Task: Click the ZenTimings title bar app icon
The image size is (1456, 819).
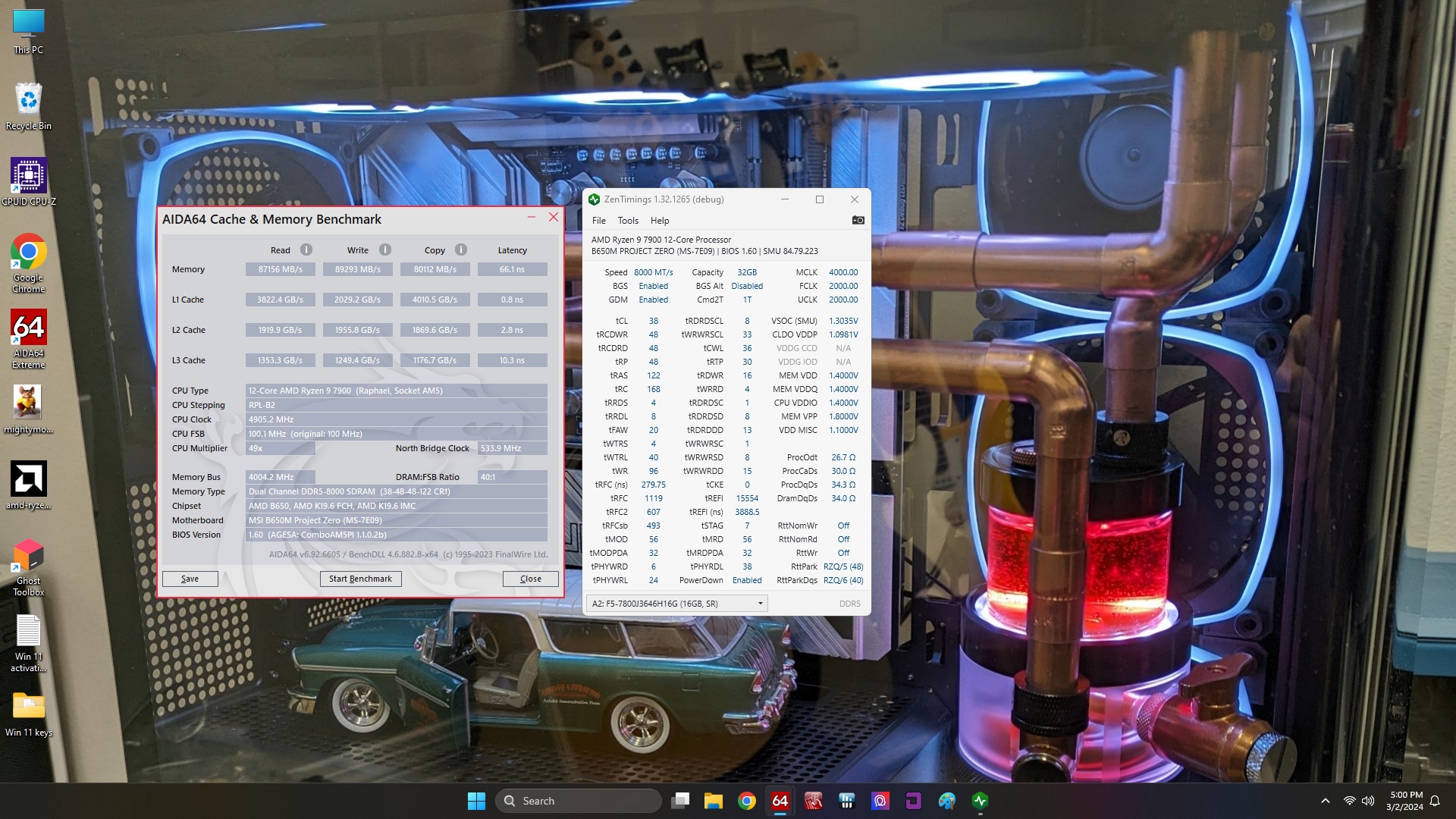Action: coord(595,199)
